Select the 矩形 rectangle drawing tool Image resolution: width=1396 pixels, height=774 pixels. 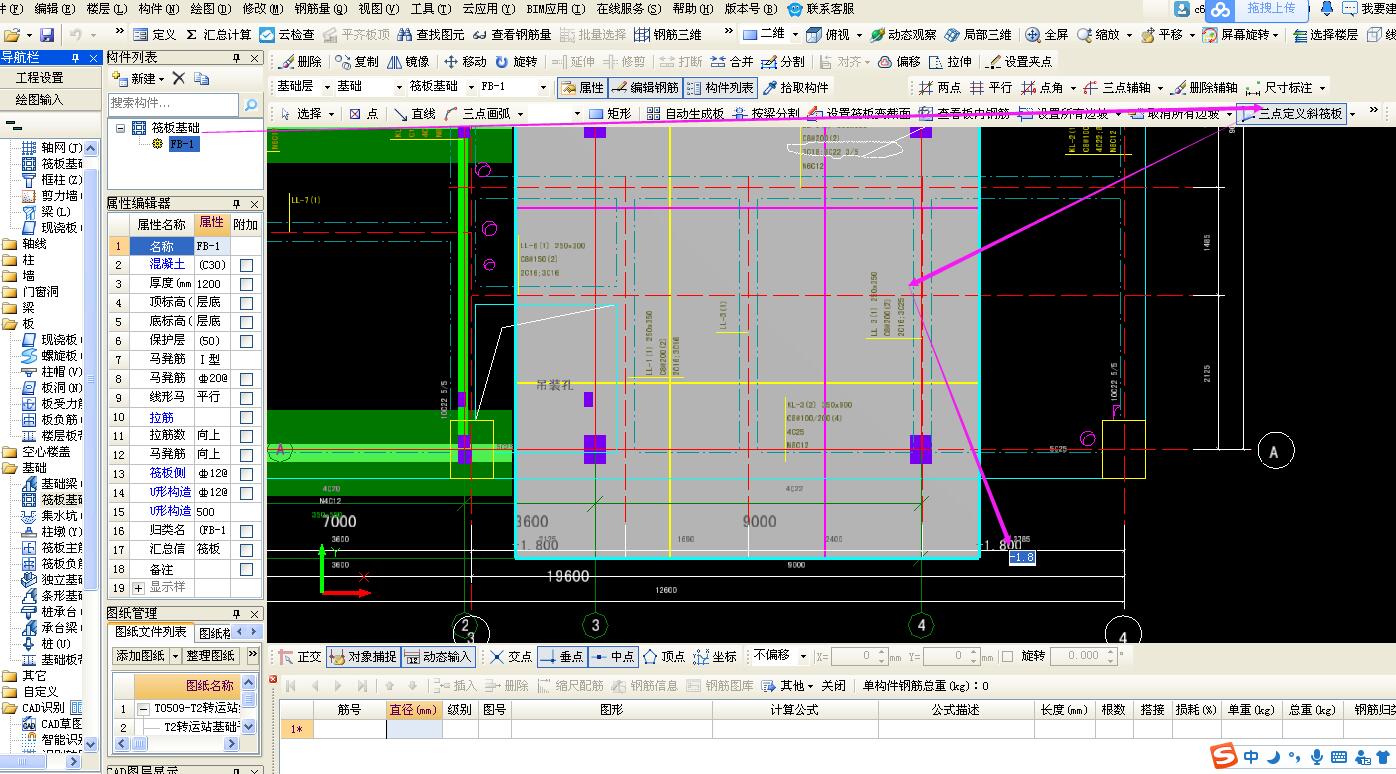click(x=610, y=114)
